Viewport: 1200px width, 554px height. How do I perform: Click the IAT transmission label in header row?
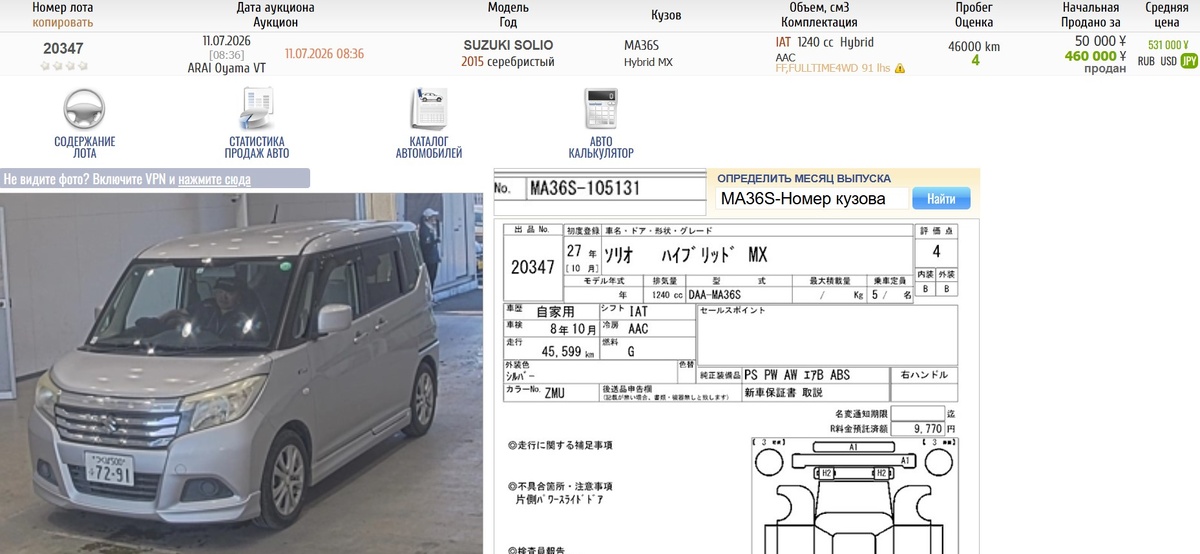pyautogui.click(x=783, y=42)
